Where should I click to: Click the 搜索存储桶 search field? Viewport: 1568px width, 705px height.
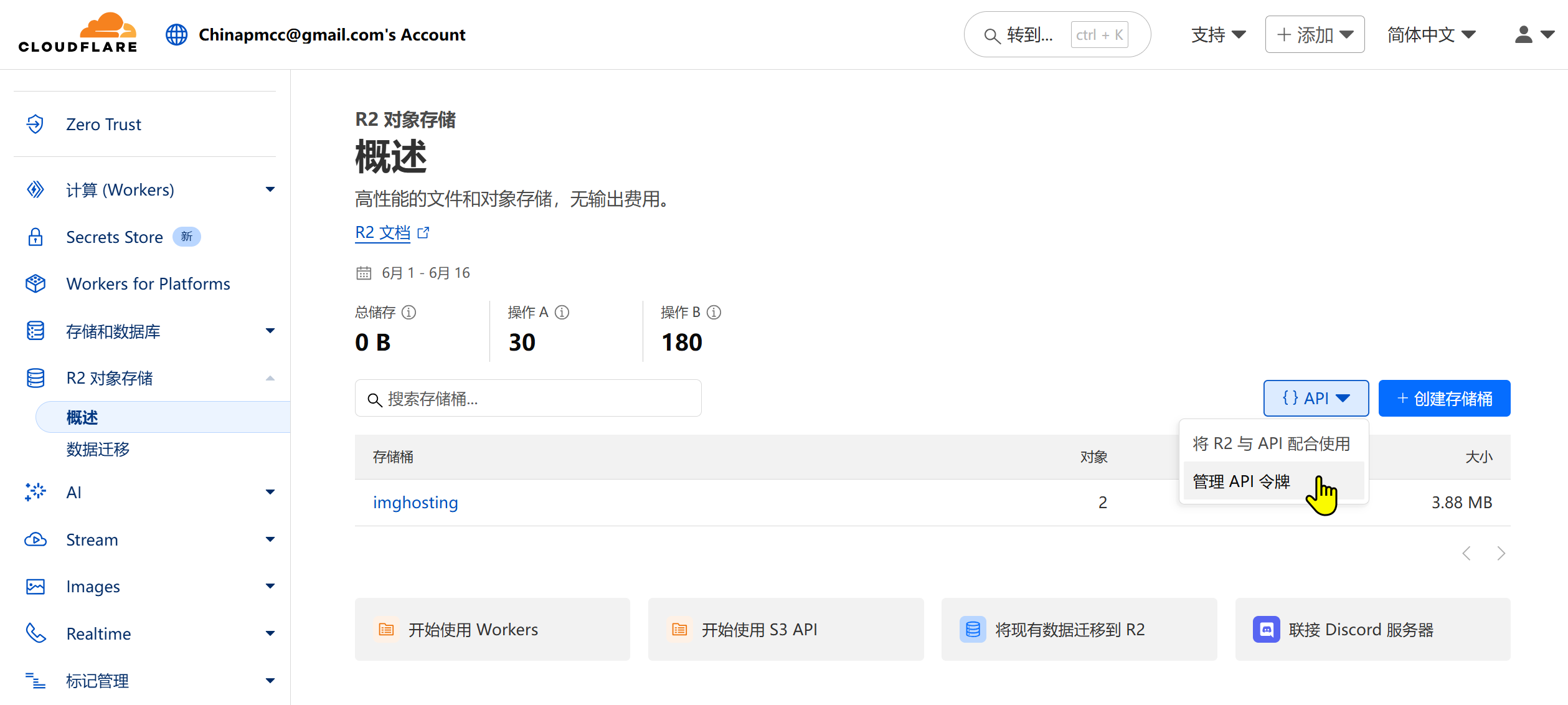click(x=528, y=399)
